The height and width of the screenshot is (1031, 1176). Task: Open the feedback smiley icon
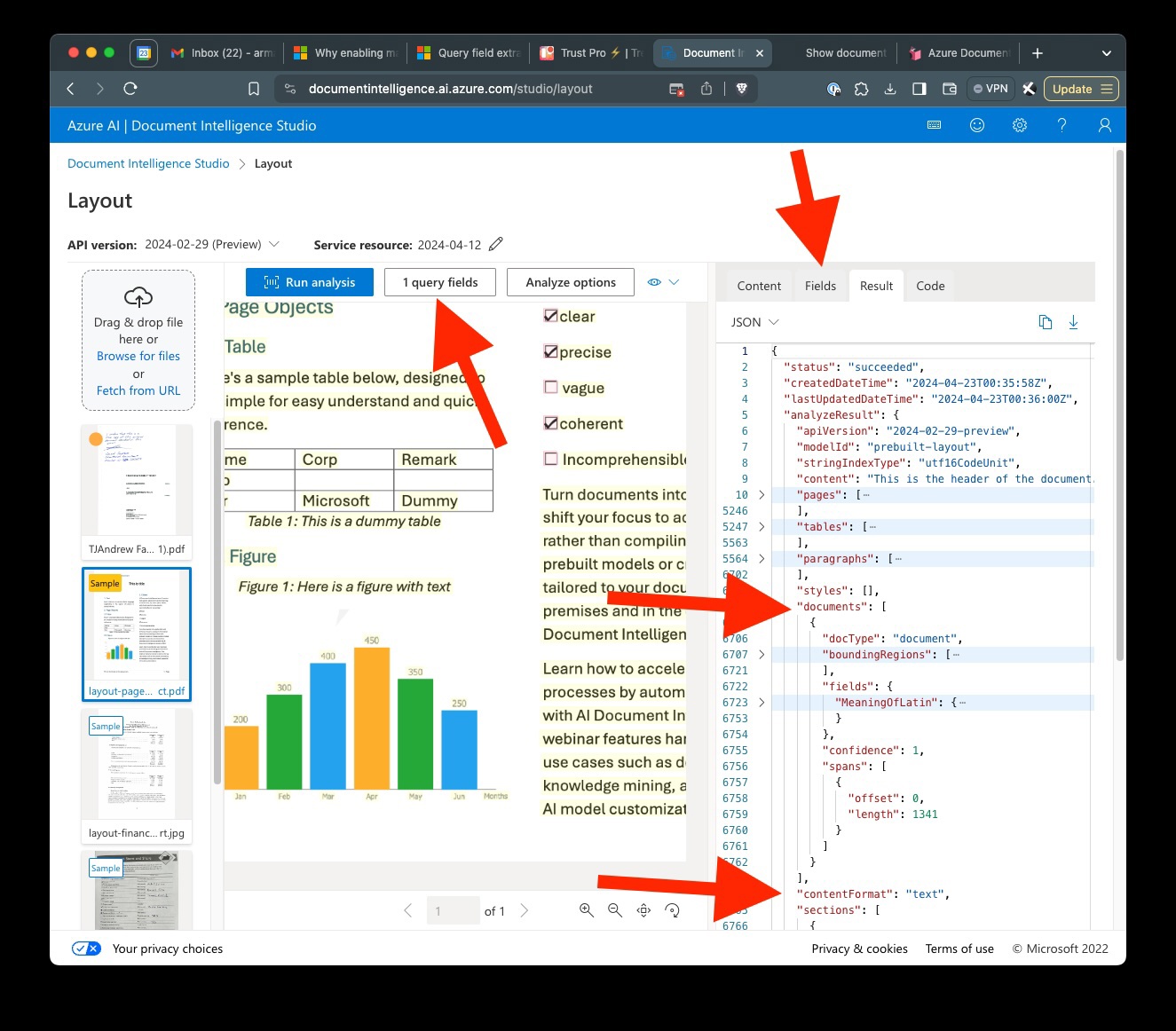tap(977, 125)
